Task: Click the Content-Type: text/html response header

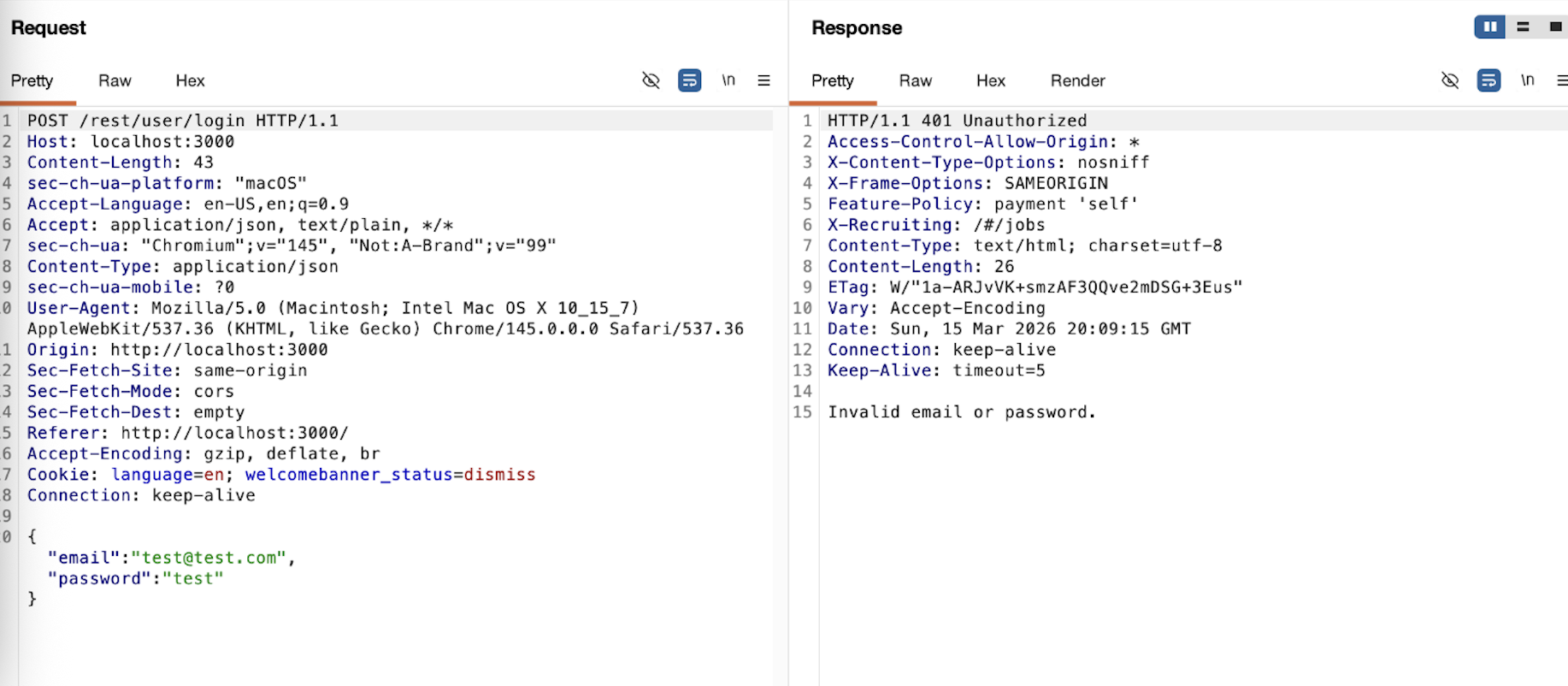Action: [x=1024, y=245]
